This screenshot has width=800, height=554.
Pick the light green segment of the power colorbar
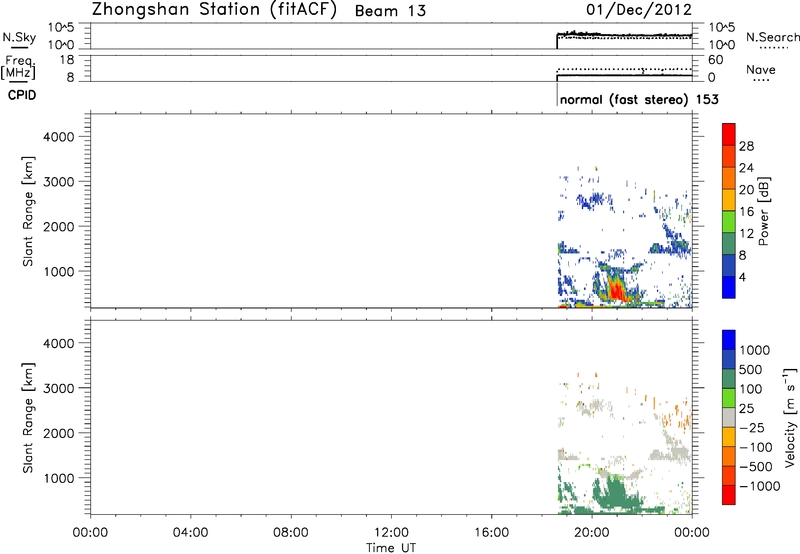point(729,222)
